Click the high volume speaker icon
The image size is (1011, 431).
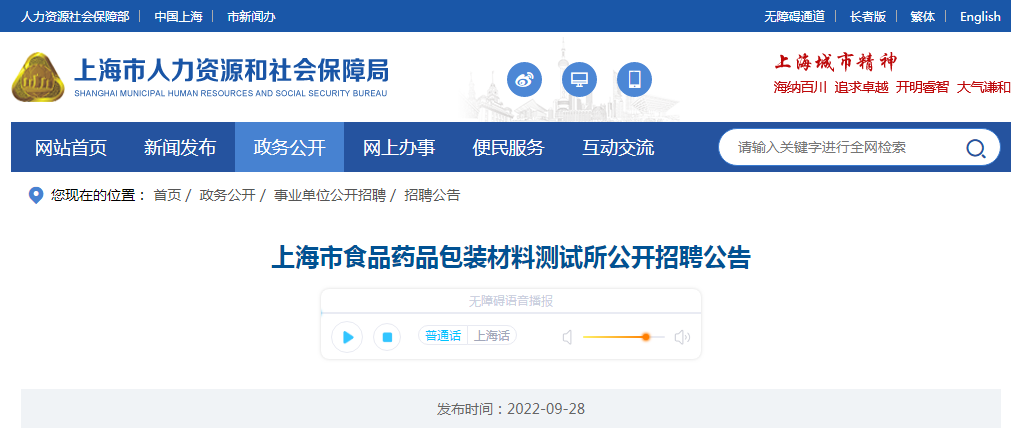[x=682, y=337]
